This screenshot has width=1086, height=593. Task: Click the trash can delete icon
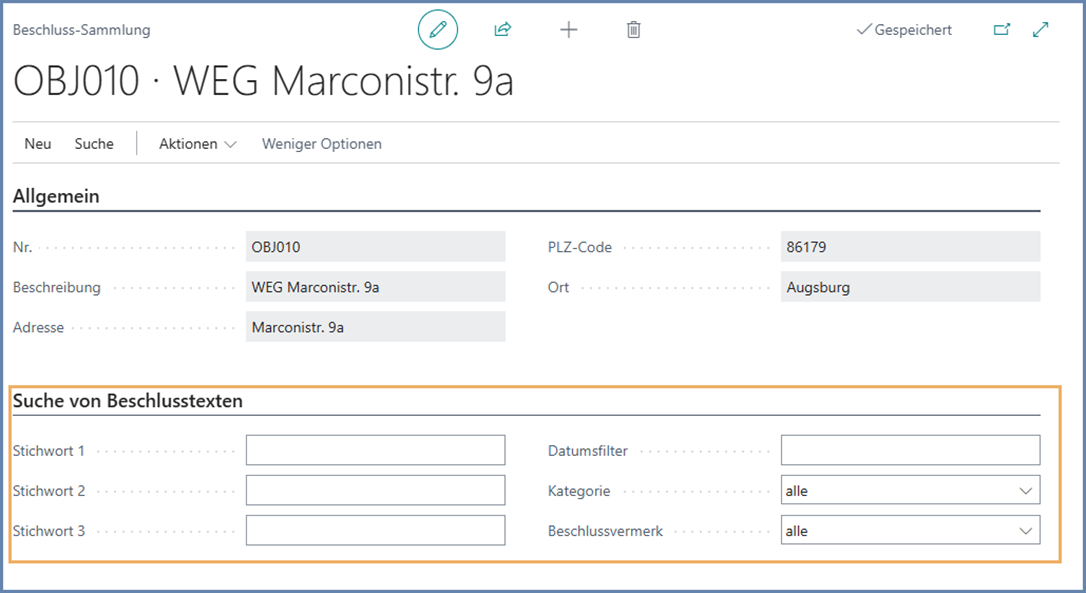633,30
